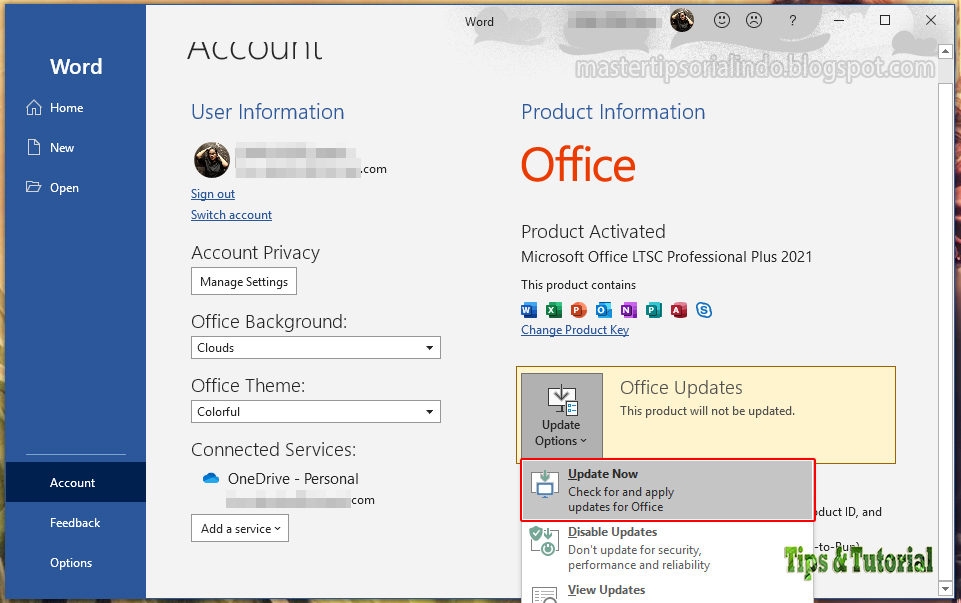
Task: Click the Access app icon
Action: pyautogui.click(x=678, y=310)
